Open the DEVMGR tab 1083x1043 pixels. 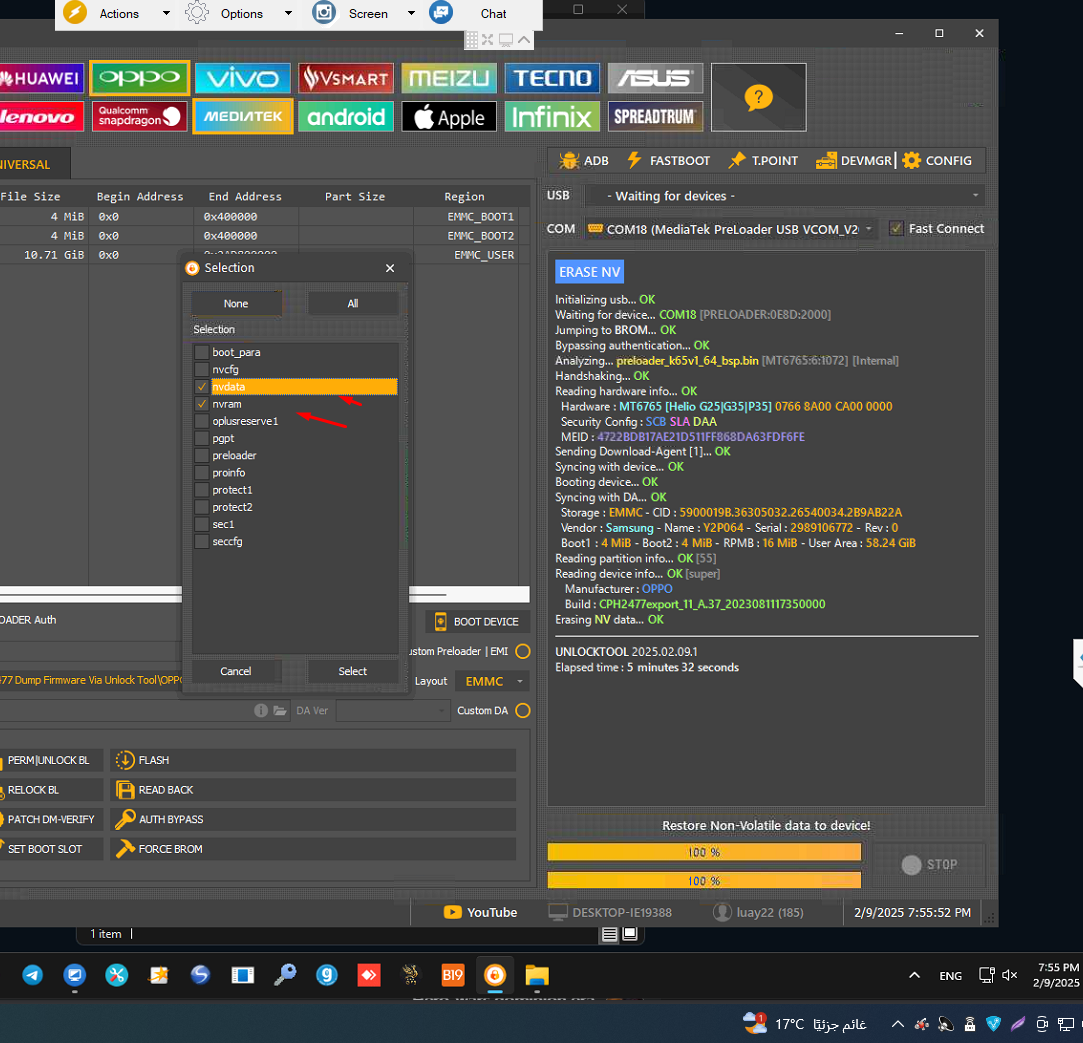pos(854,161)
